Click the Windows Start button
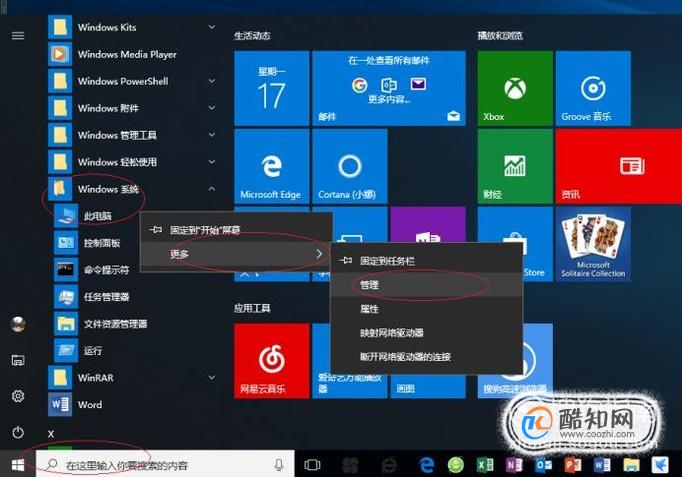682x477 pixels. [18, 465]
